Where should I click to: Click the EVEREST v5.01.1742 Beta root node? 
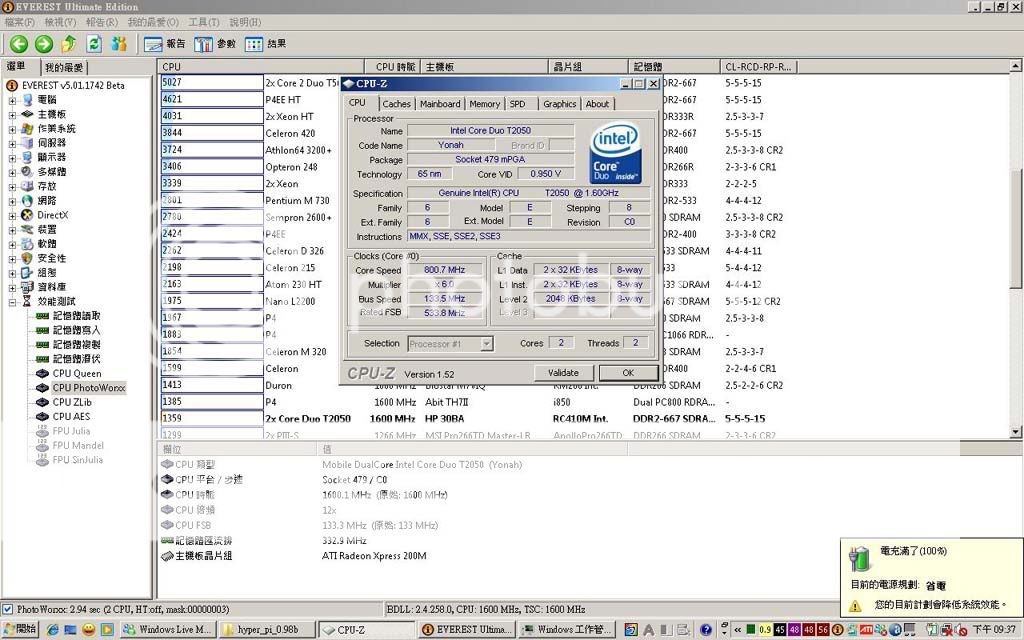73,86
